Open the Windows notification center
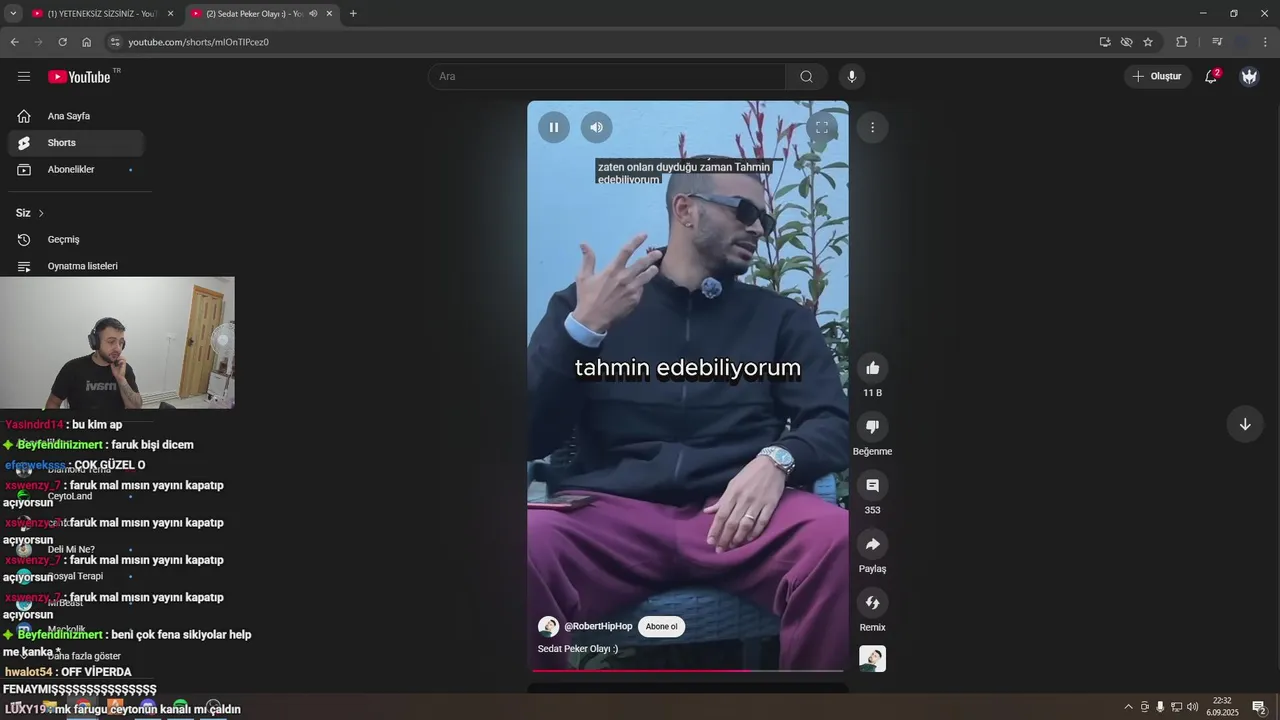Viewport: 1280px width, 720px height. [1259, 707]
